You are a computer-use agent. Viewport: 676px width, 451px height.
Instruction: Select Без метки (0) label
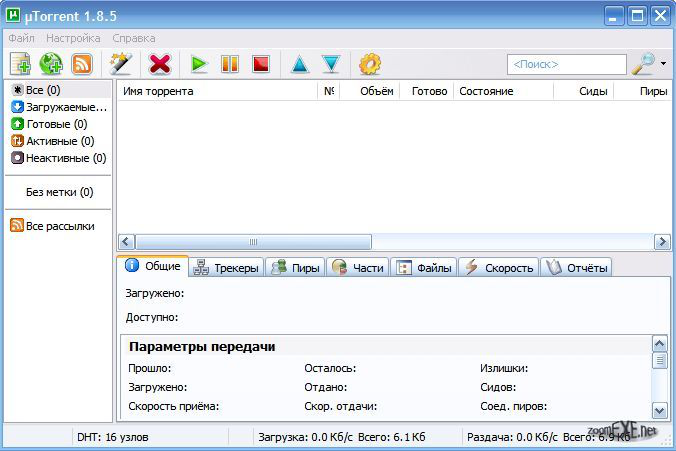tap(59, 192)
